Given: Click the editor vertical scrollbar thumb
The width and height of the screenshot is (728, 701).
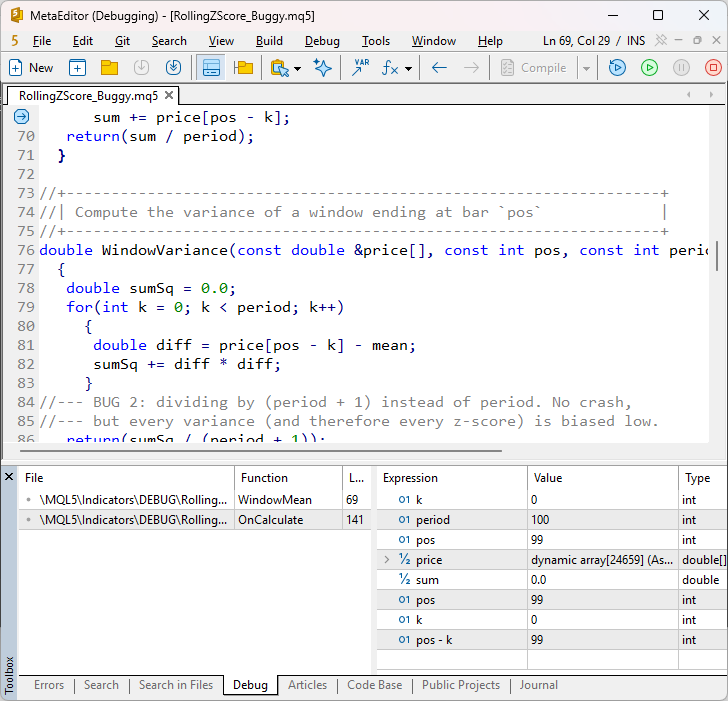Looking at the screenshot, I should pyautogui.click(x=718, y=256).
